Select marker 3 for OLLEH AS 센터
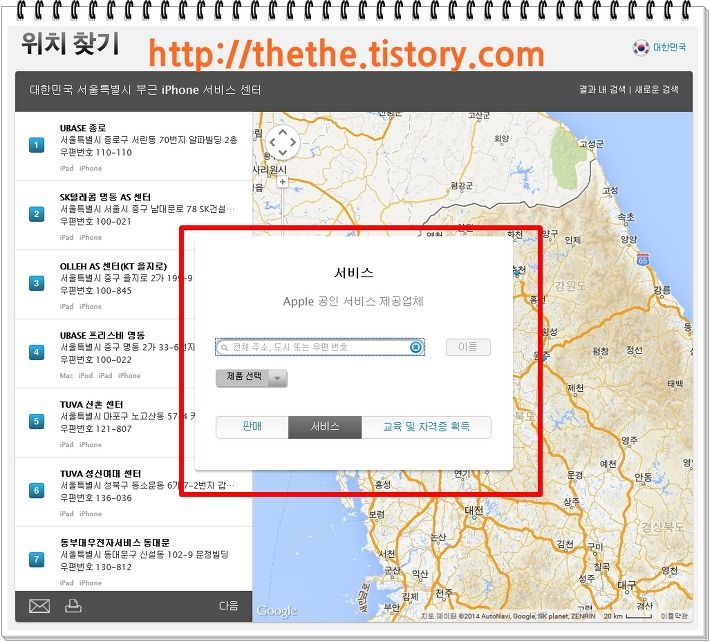The height and width of the screenshot is (642, 710). [37, 283]
